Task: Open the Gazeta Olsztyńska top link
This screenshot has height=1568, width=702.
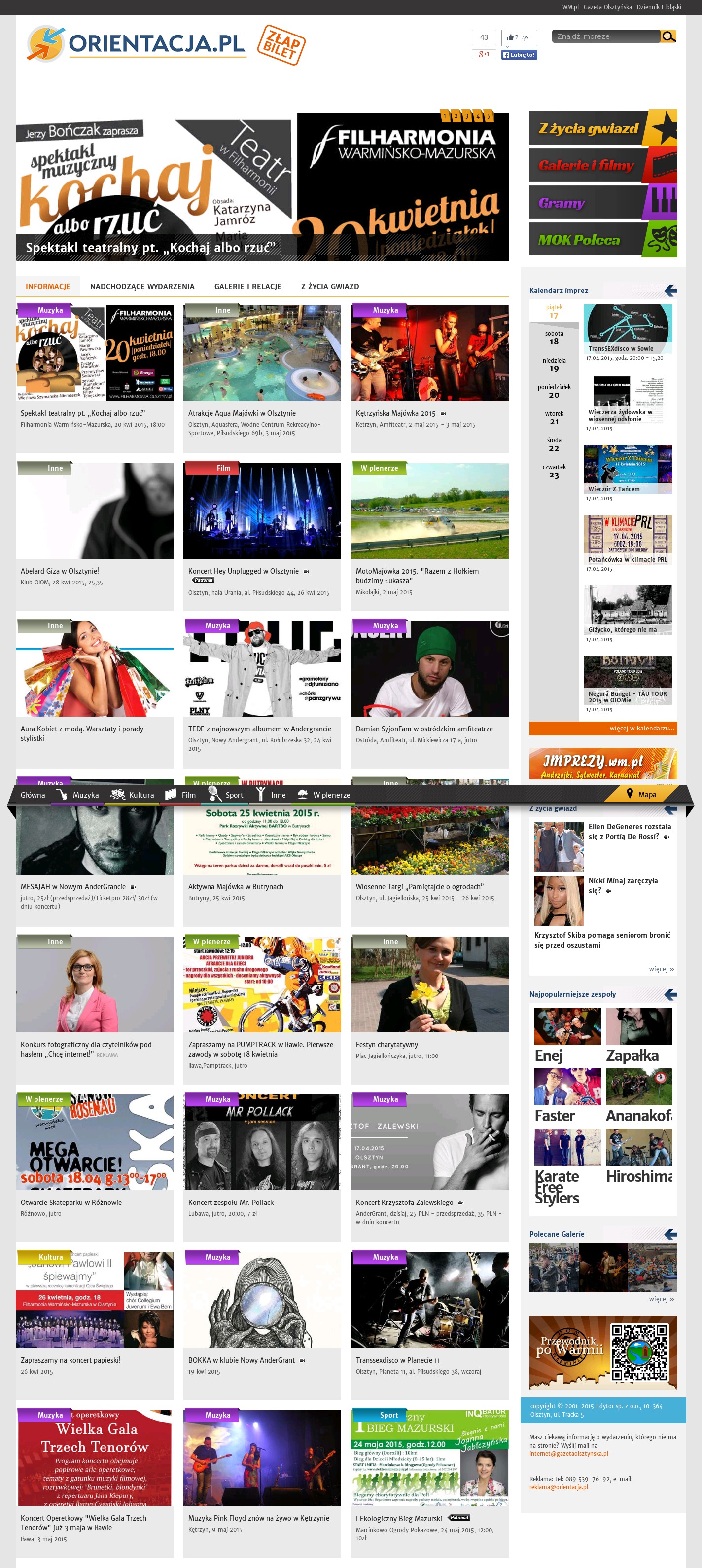Action: pos(607,7)
